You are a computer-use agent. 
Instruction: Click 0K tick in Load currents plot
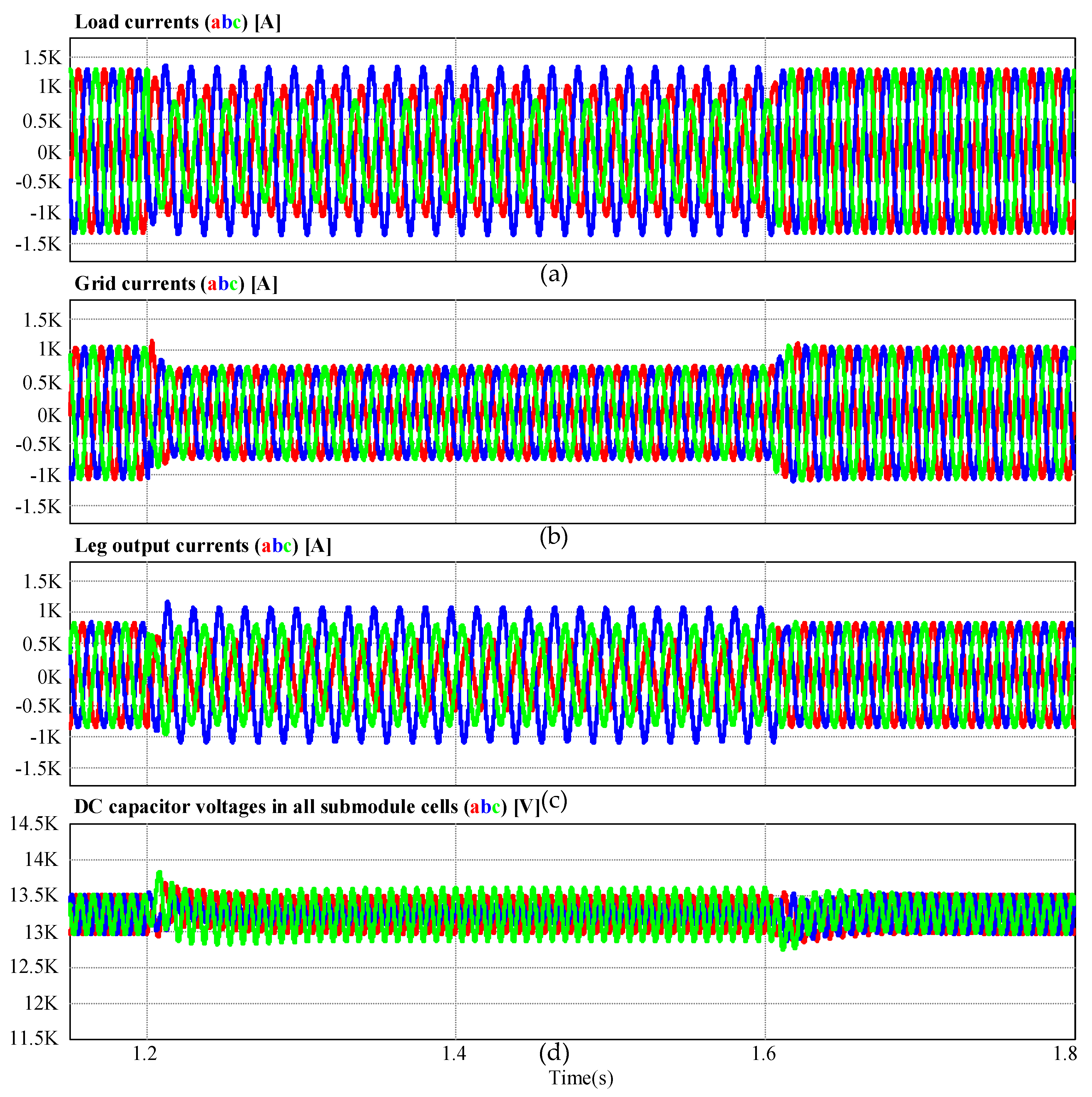point(49,152)
